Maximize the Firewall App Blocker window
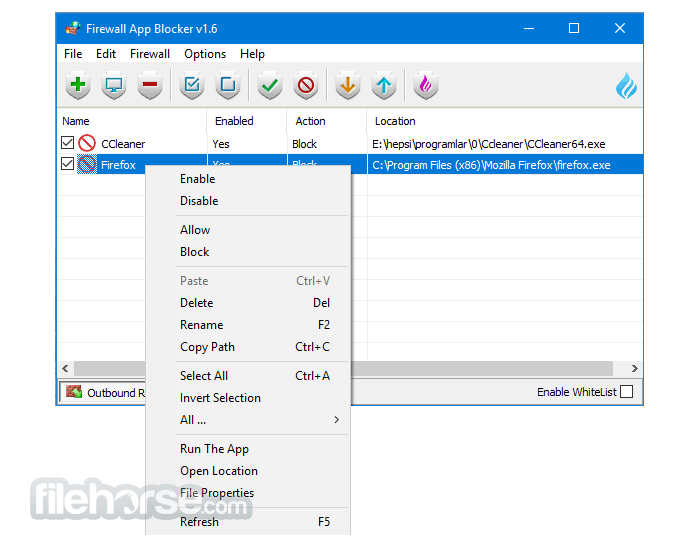This screenshot has height=550, width=700. 574,29
